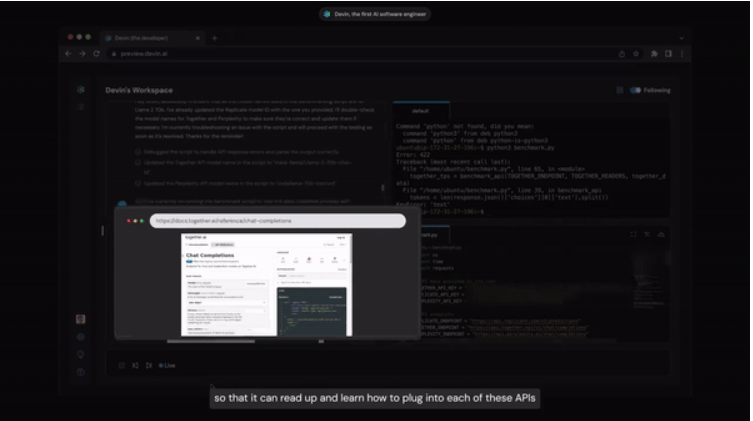Click the Devin logo in sidebar
This screenshot has width=753, height=421.
tap(81, 90)
